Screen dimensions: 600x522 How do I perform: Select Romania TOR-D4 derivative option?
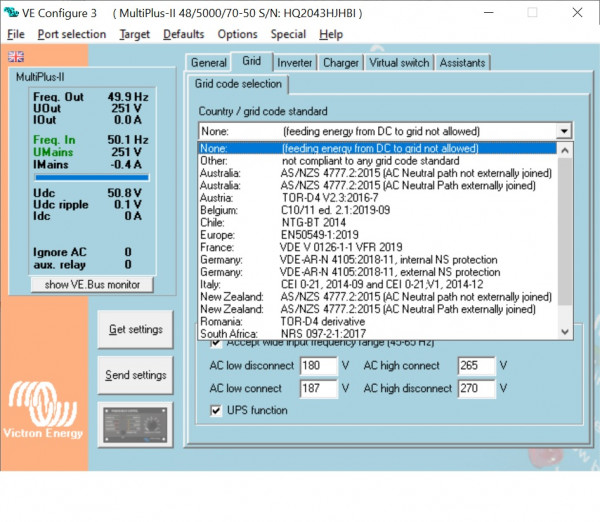[x=378, y=321]
